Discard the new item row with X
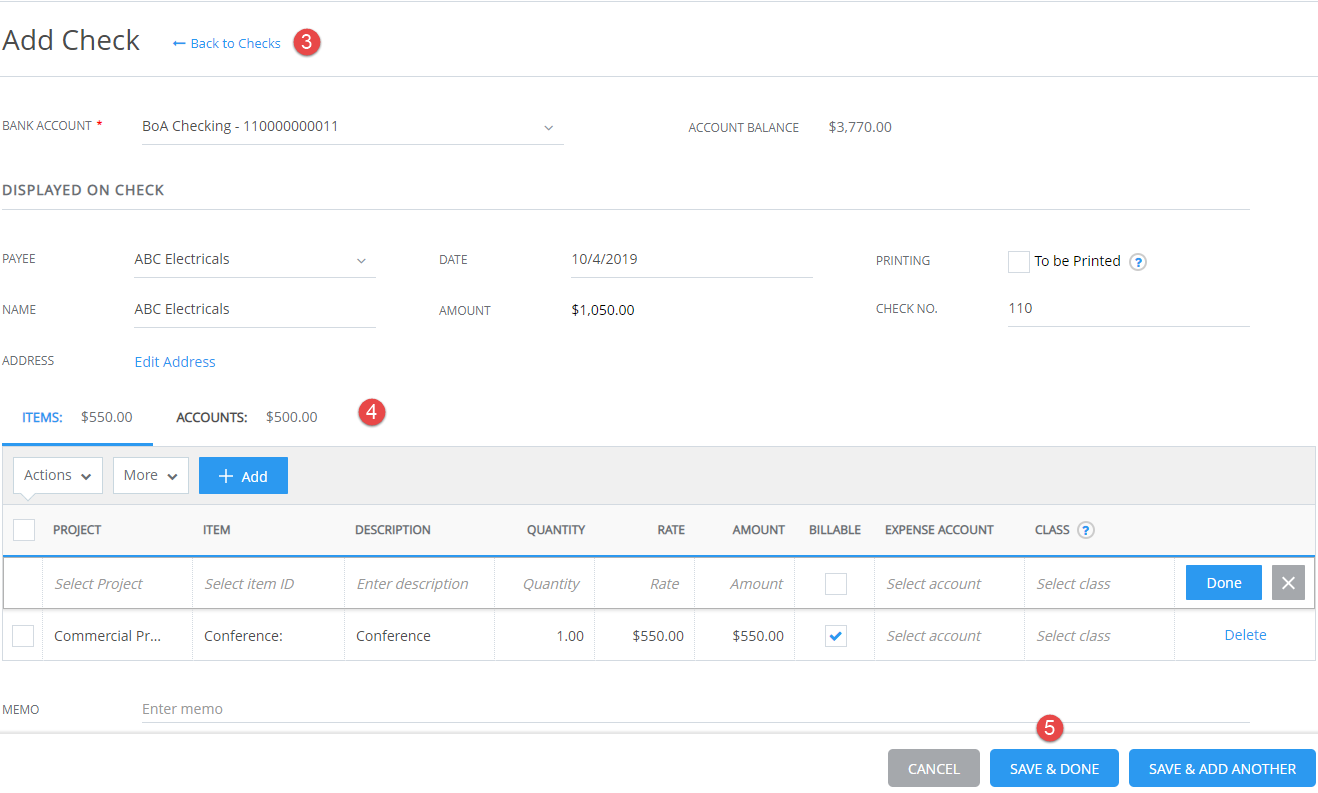The height and width of the screenshot is (793, 1318). click(1288, 583)
